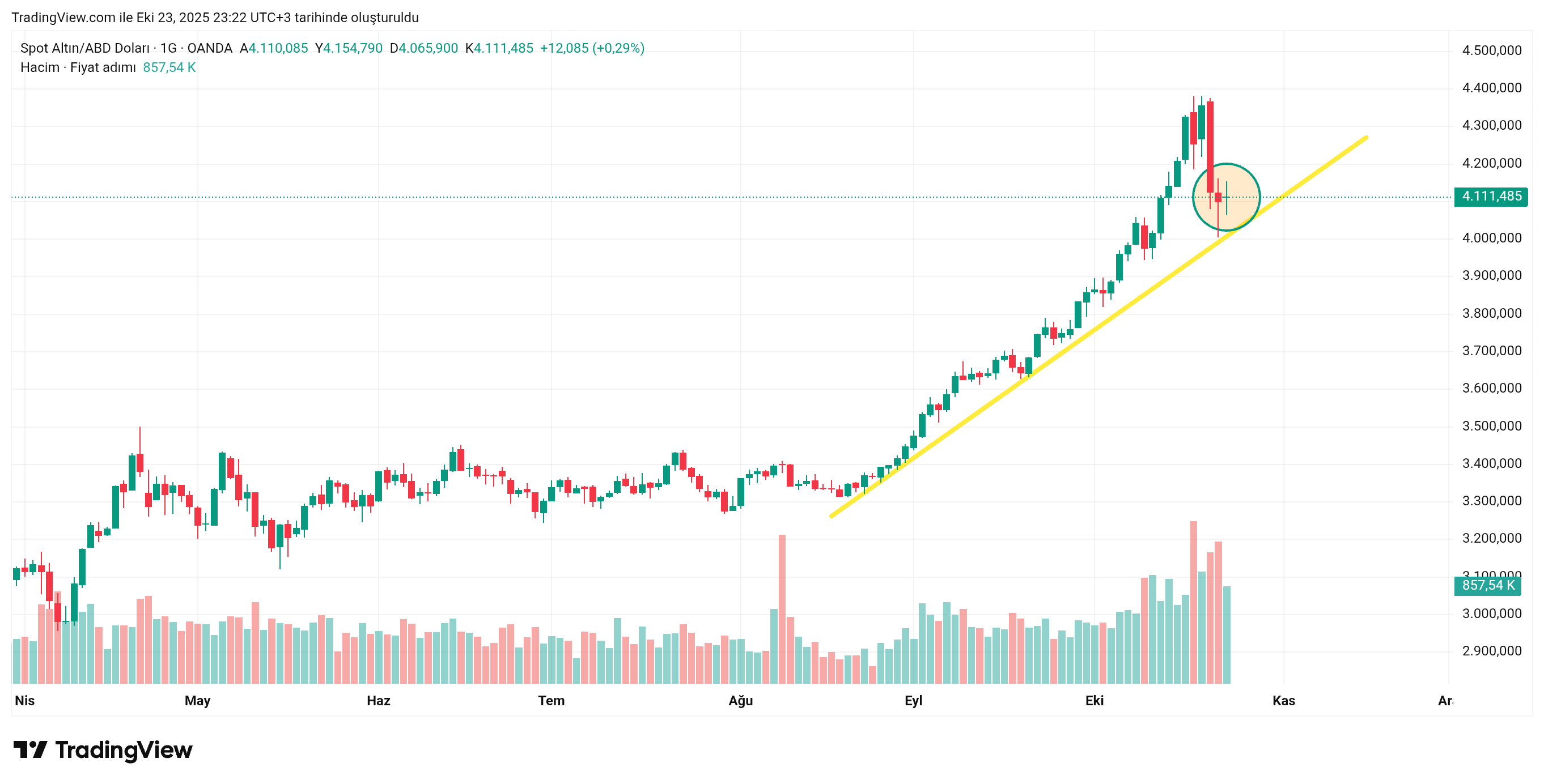Click the +12,085 (+0,29%) change value

[x=592, y=49]
